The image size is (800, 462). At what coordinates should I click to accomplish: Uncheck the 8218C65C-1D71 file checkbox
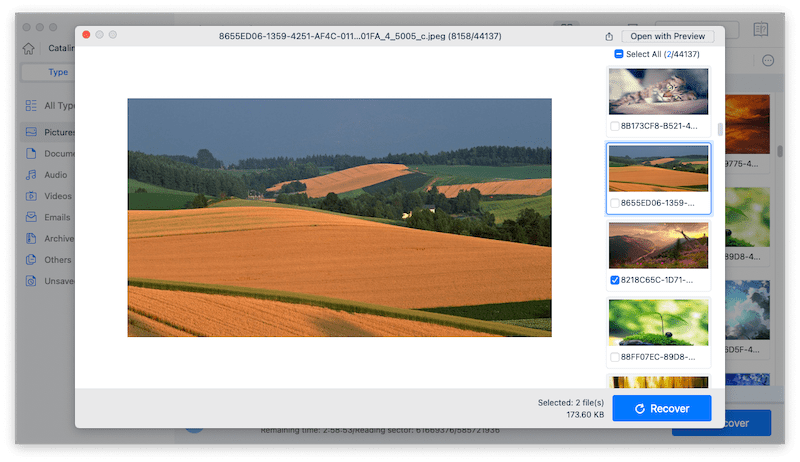(615, 280)
